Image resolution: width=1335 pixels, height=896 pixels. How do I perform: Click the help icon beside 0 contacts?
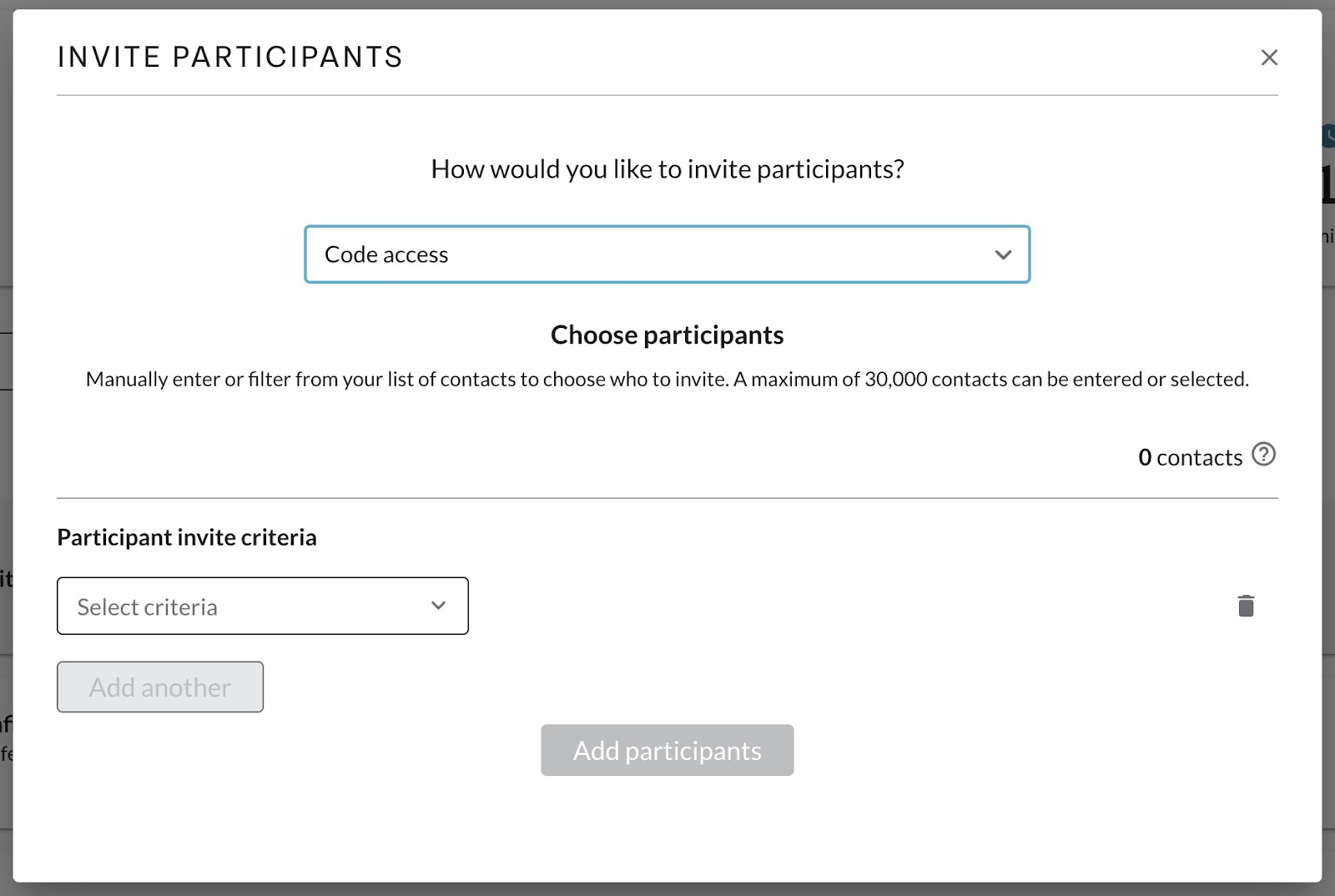coord(1264,455)
